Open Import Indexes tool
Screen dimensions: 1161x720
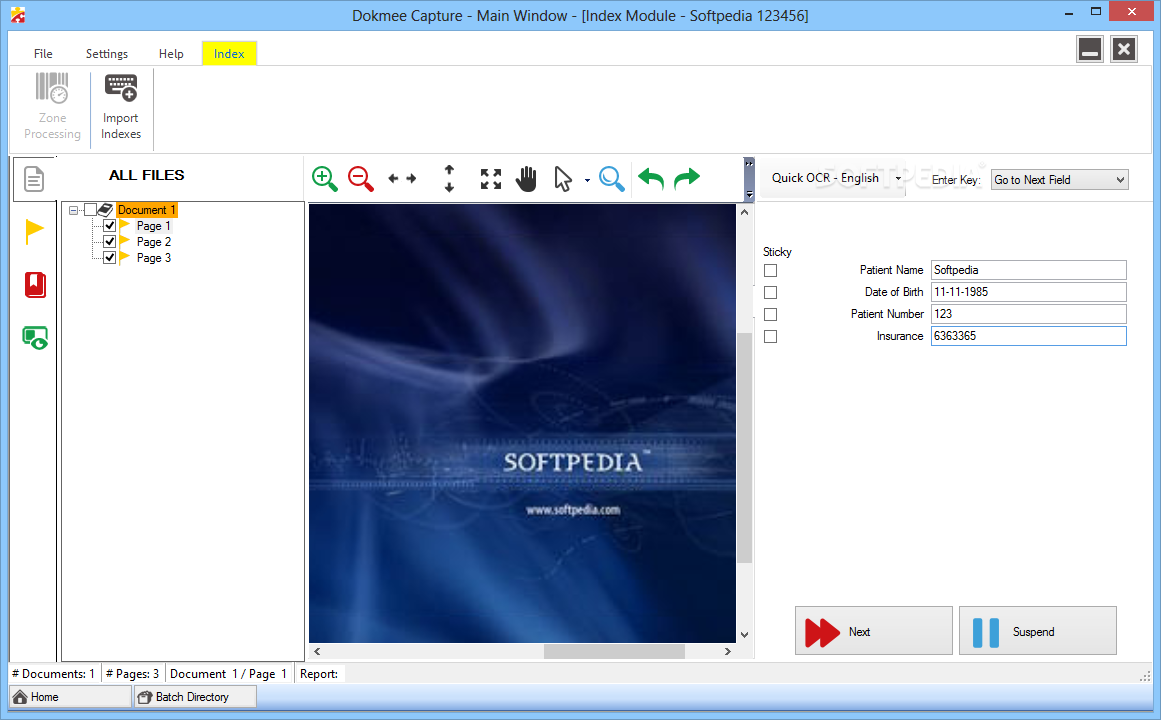(x=121, y=107)
